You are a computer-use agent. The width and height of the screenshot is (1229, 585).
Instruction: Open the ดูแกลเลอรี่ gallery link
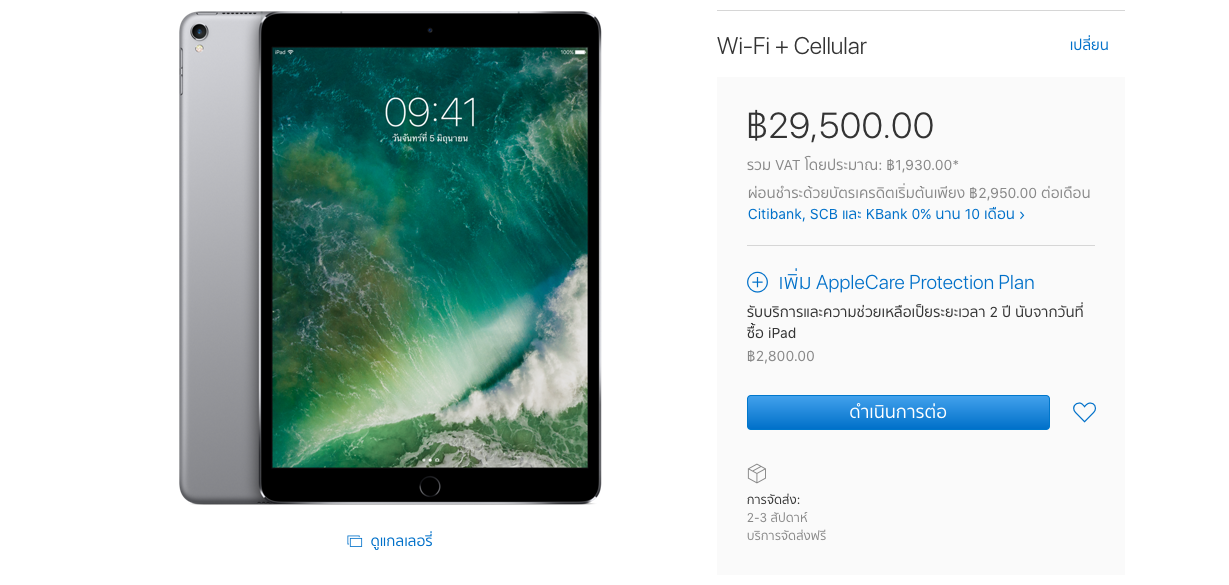(401, 541)
